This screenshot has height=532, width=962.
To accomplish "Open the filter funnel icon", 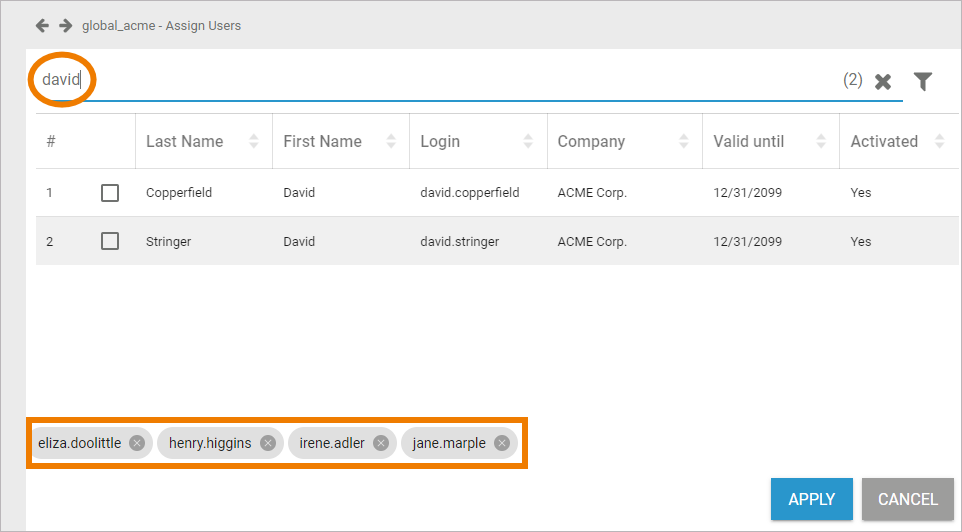I will (923, 82).
